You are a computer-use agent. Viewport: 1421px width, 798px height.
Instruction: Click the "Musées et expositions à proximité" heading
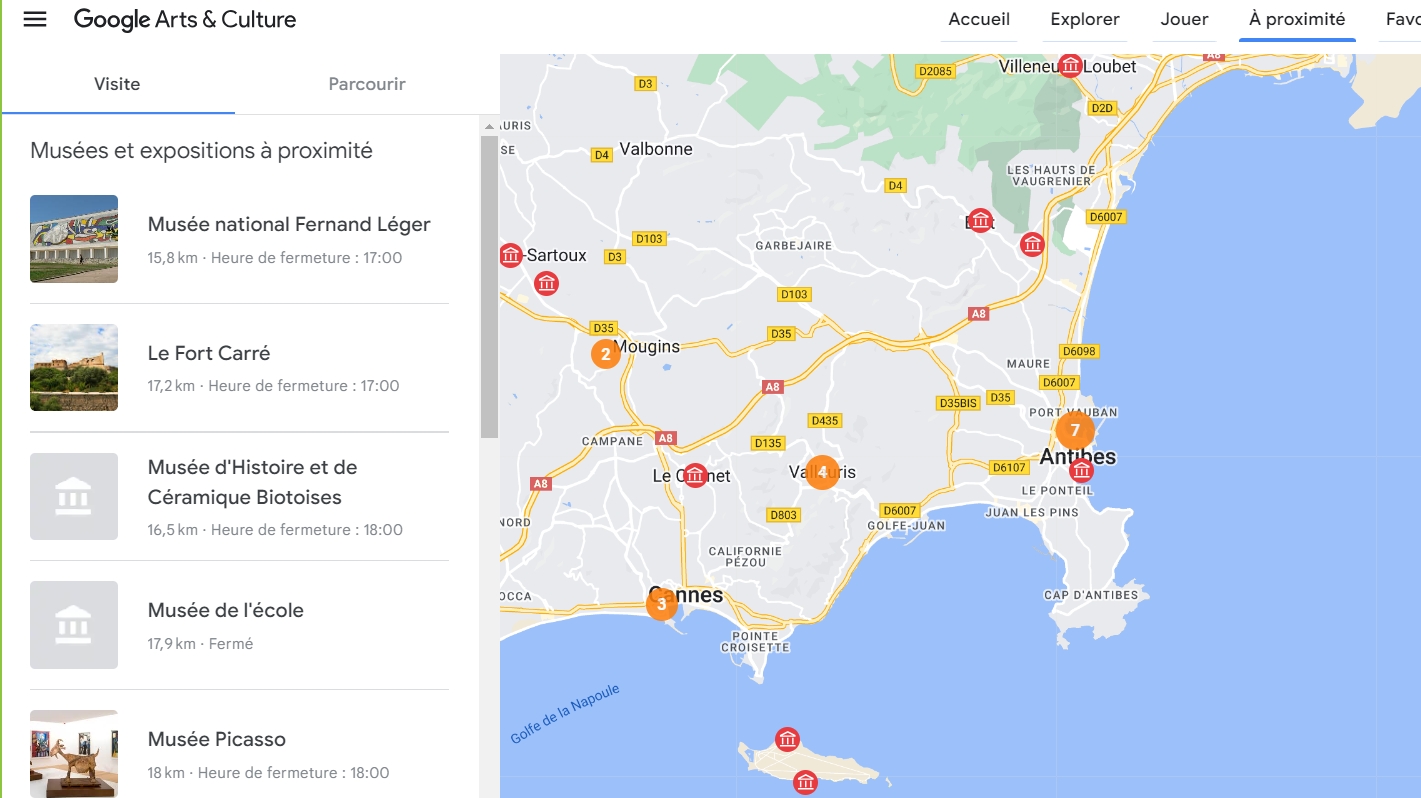click(x=201, y=151)
